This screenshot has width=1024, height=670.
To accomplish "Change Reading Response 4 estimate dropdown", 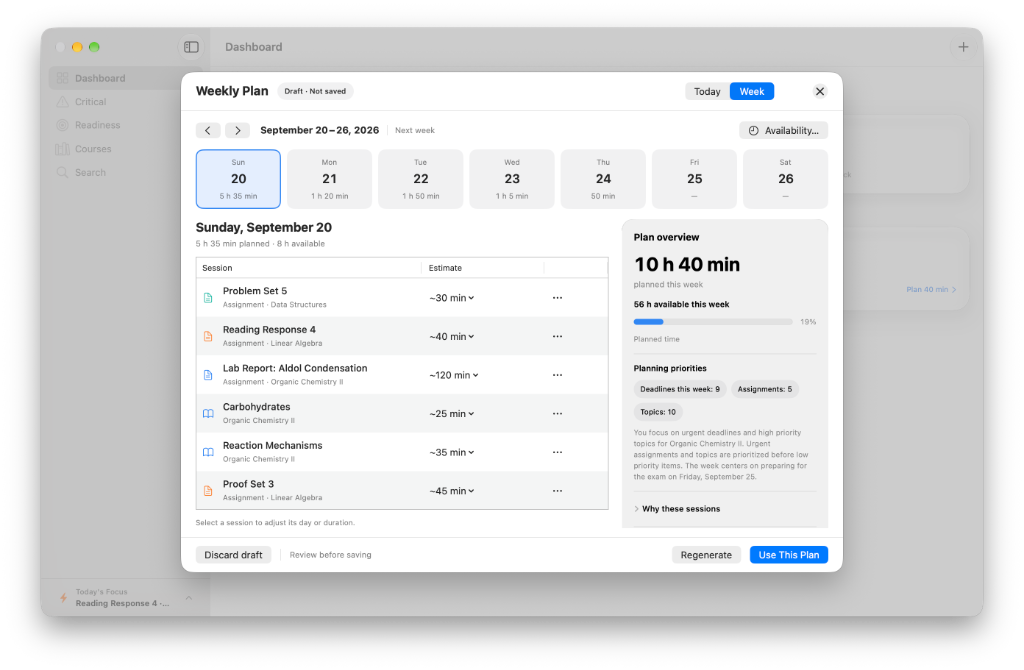I will [452, 336].
